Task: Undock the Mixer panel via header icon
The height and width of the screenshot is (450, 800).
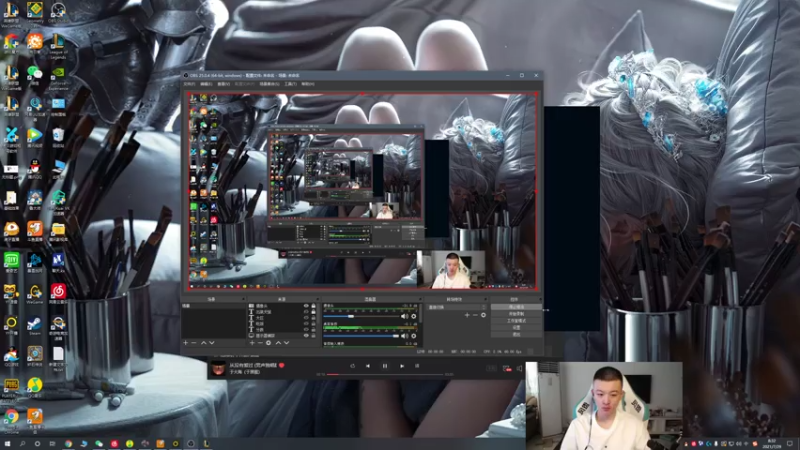Action: click(x=420, y=299)
